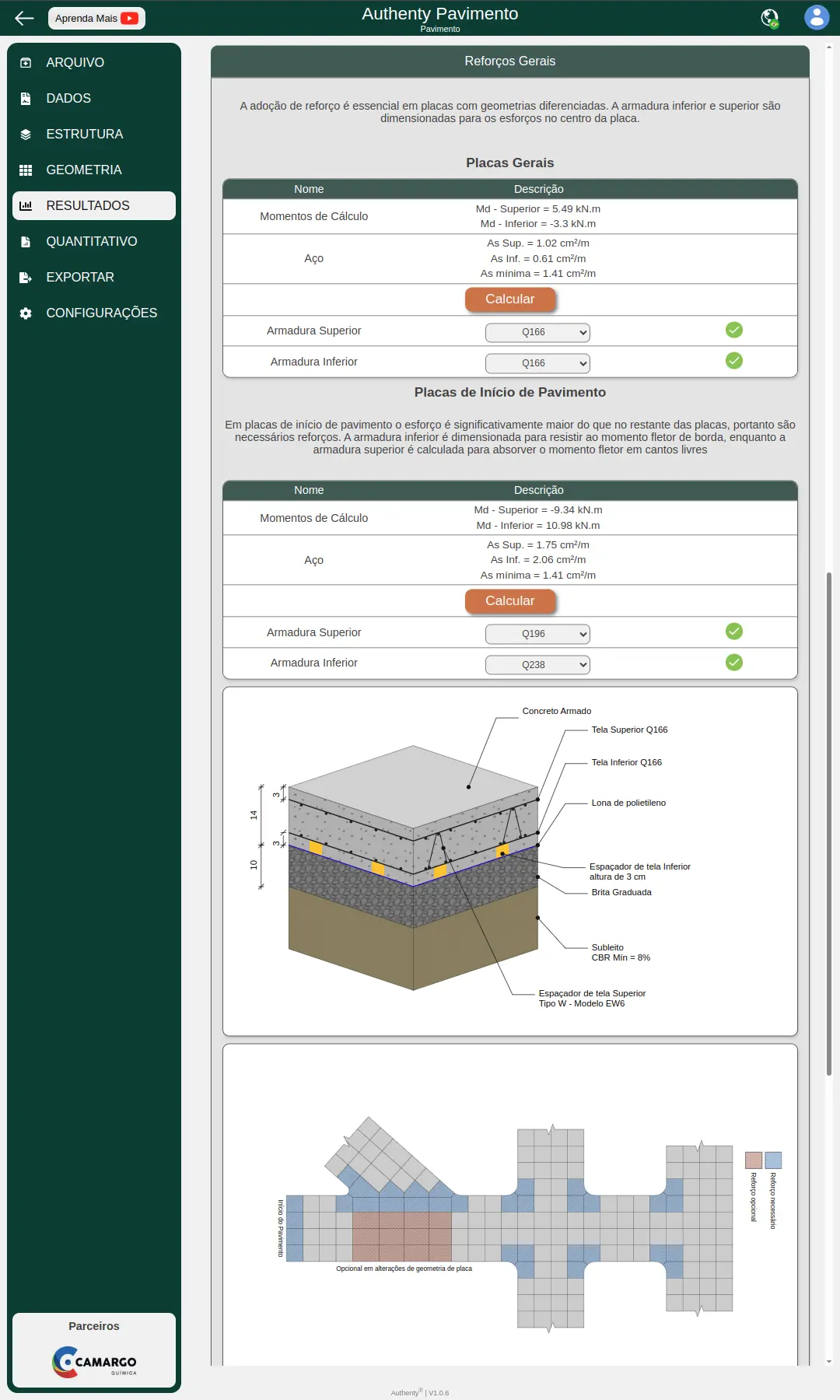Click Calcular for Placas de Início de Pavimento

tap(510, 601)
